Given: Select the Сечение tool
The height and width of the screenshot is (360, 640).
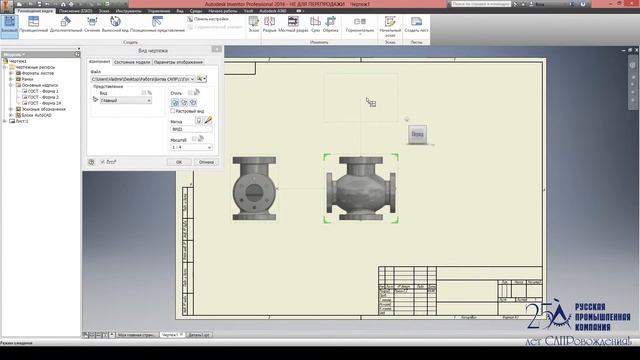Looking at the screenshot, I should pos(92,24).
